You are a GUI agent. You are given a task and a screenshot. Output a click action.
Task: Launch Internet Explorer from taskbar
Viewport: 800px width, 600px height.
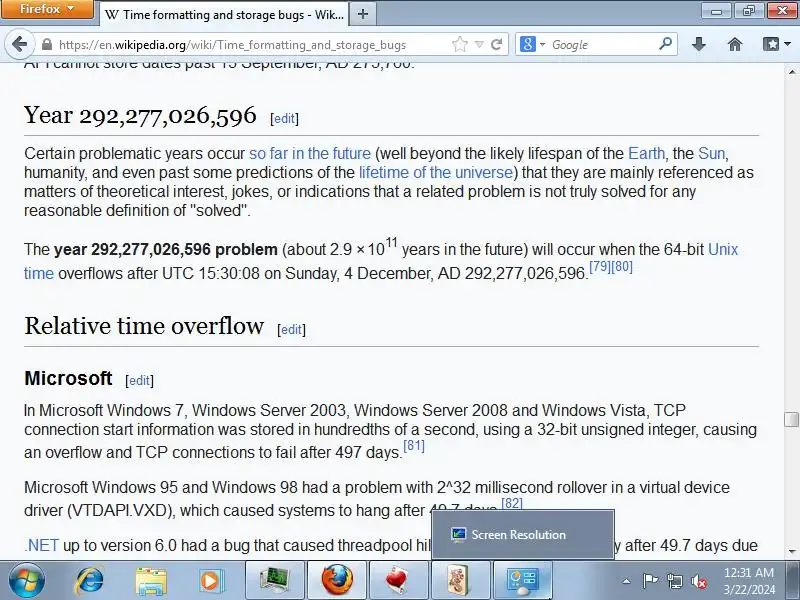90,581
